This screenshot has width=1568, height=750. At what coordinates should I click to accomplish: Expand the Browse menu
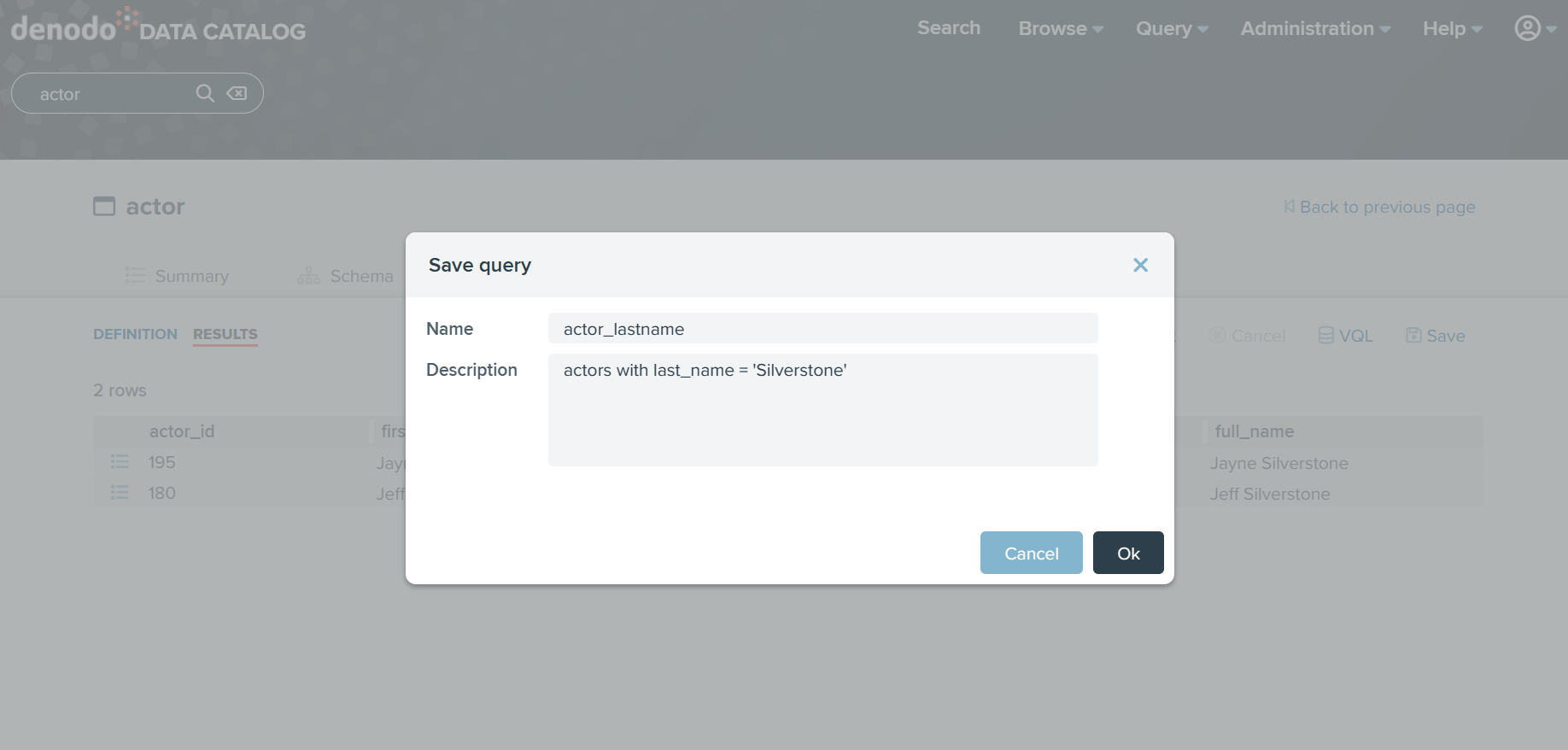1061,28
